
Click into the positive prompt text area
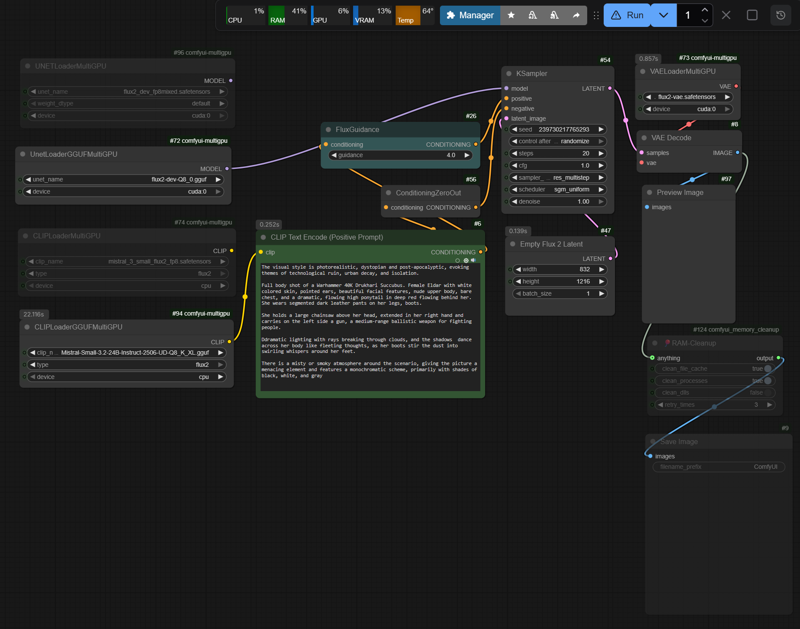(x=369, y=320)
